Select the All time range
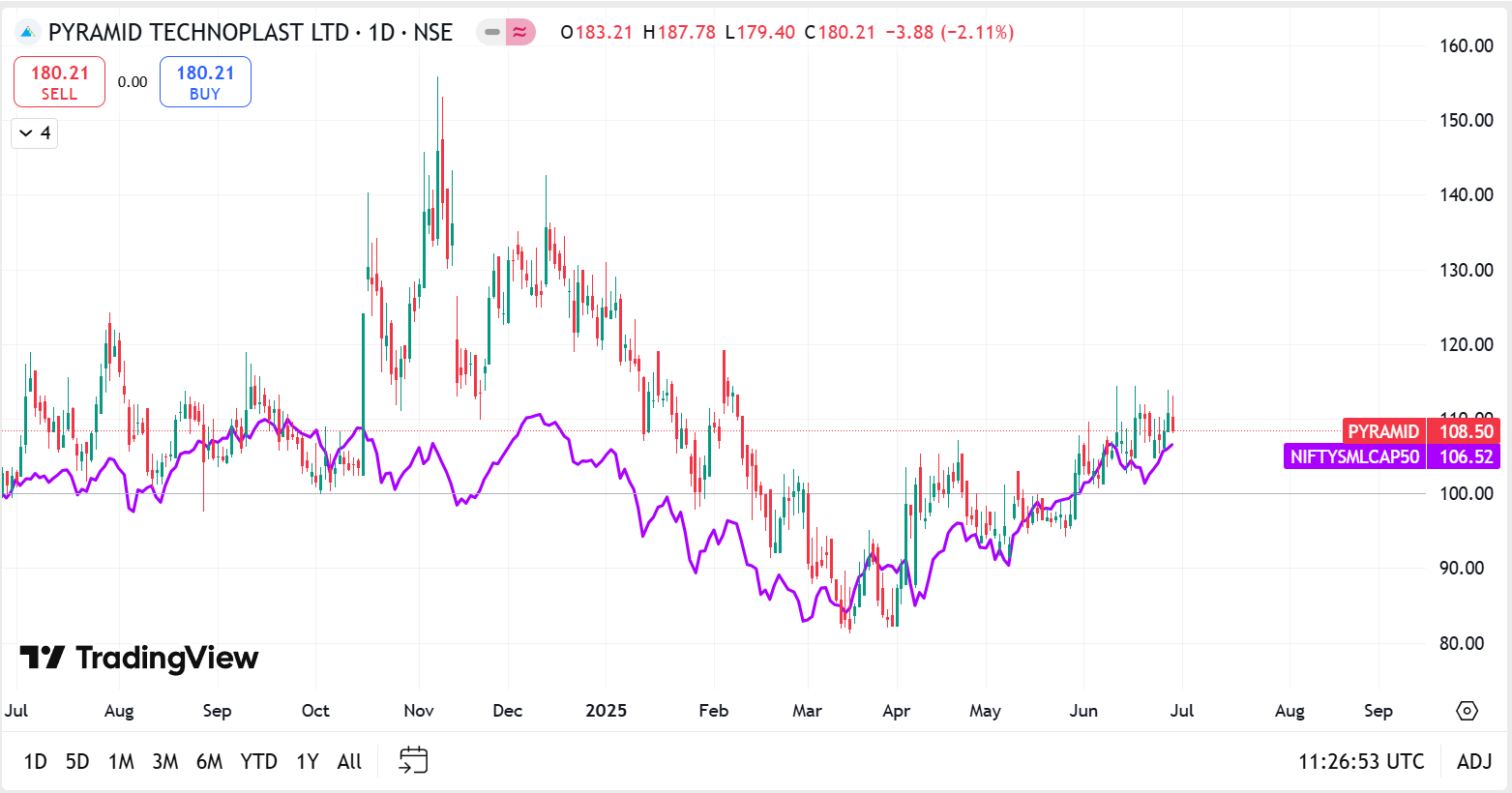Image resolution: width=1512 pixels, height=793 pixels. click(349, 761)
